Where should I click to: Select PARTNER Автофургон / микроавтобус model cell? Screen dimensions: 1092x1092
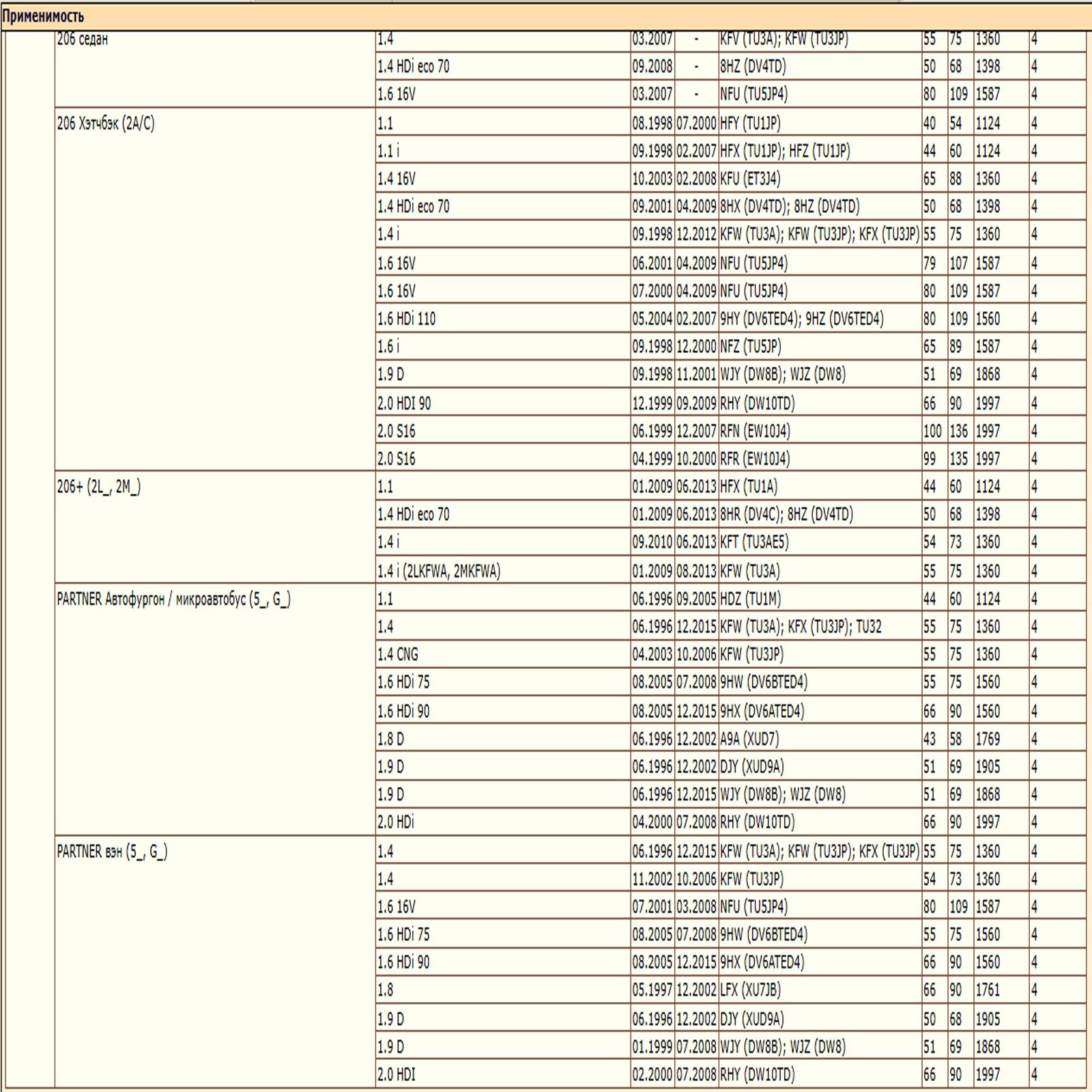[173, 599]
